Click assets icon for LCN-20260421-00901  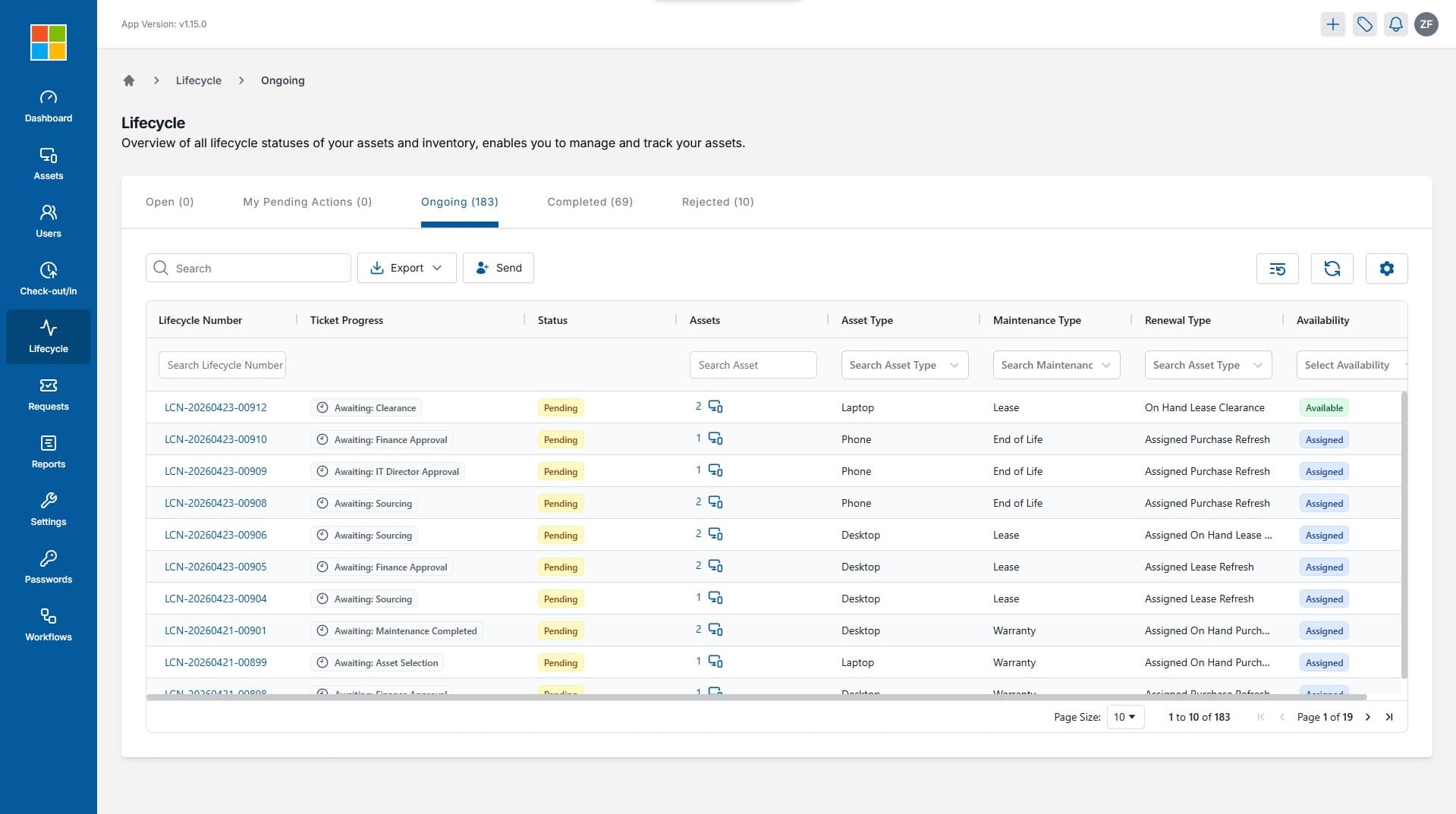pyautogui.click(x=715, y=630)
